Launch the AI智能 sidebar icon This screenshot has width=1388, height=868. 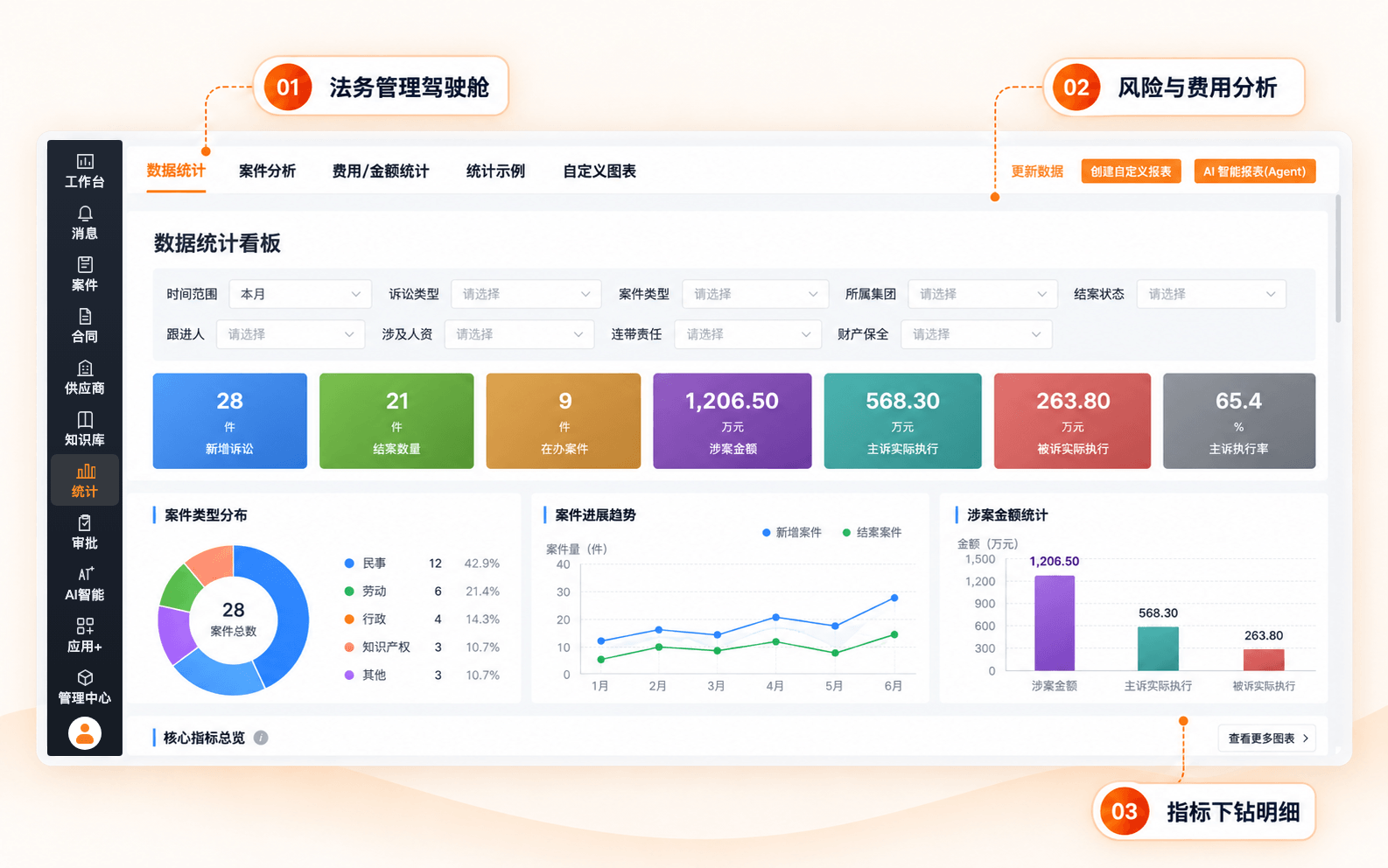tap(85, 584)
